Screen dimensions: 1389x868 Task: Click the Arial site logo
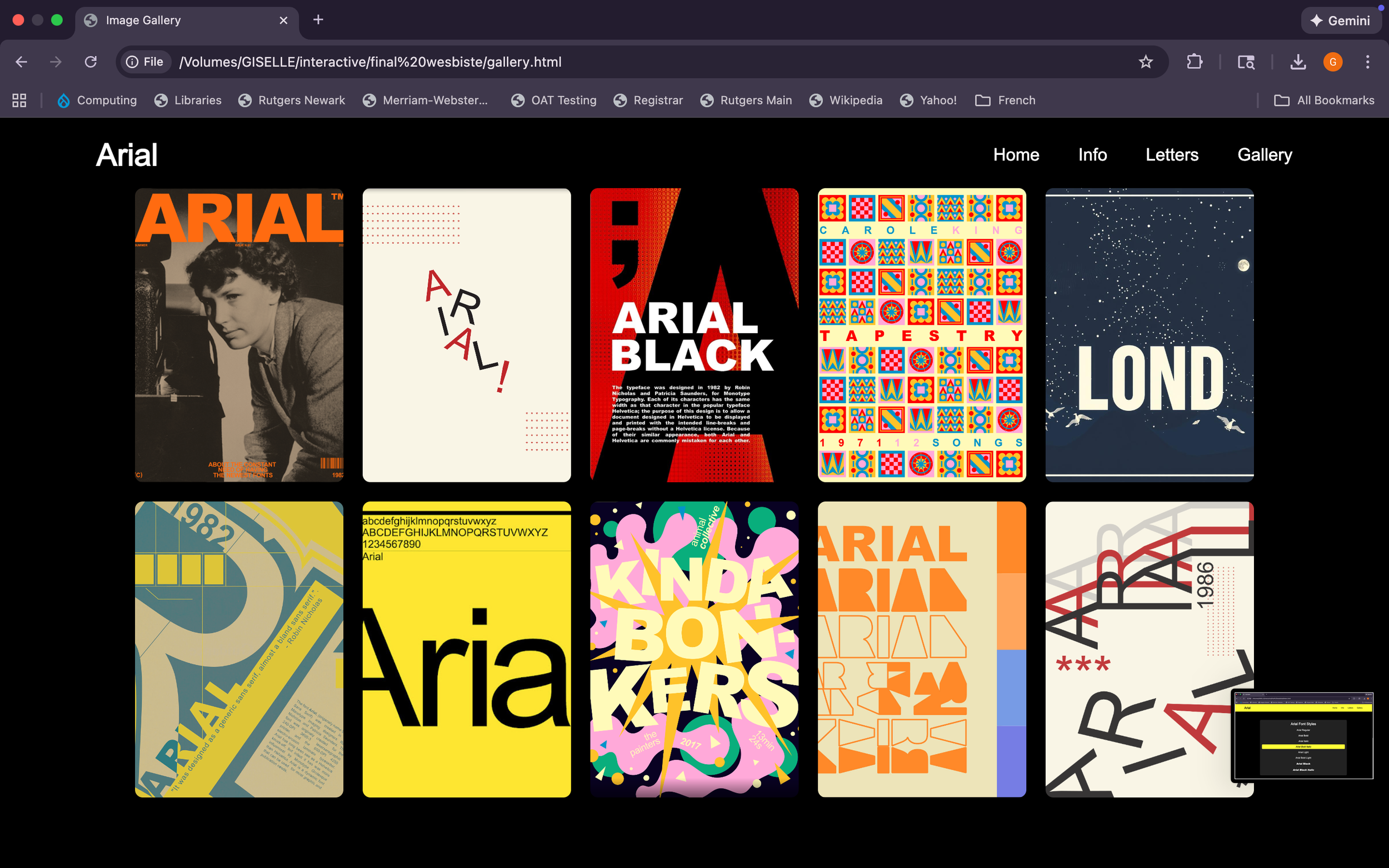click(126, 154)
